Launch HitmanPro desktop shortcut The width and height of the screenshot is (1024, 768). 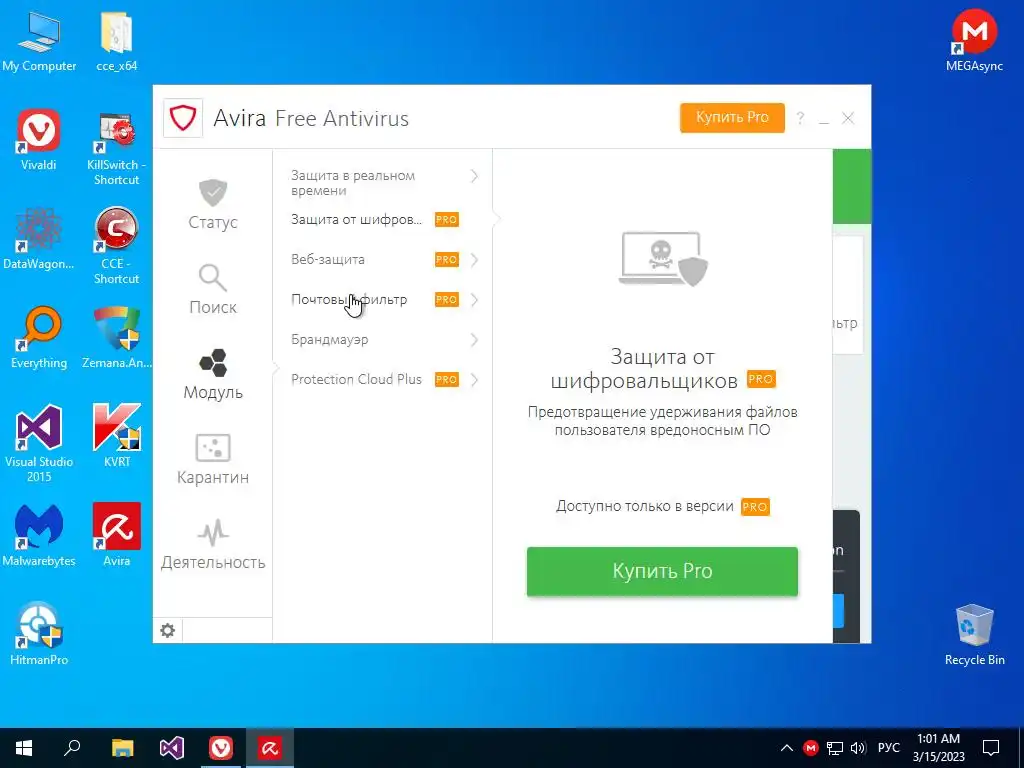pyautogui.click(x=39, y=634)
